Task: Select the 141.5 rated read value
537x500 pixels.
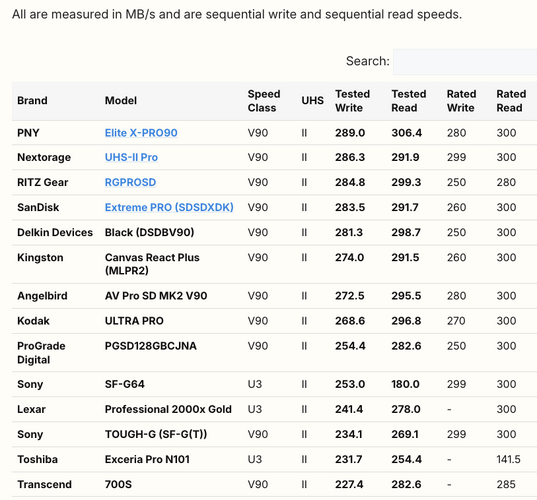Action: point(509,459)
